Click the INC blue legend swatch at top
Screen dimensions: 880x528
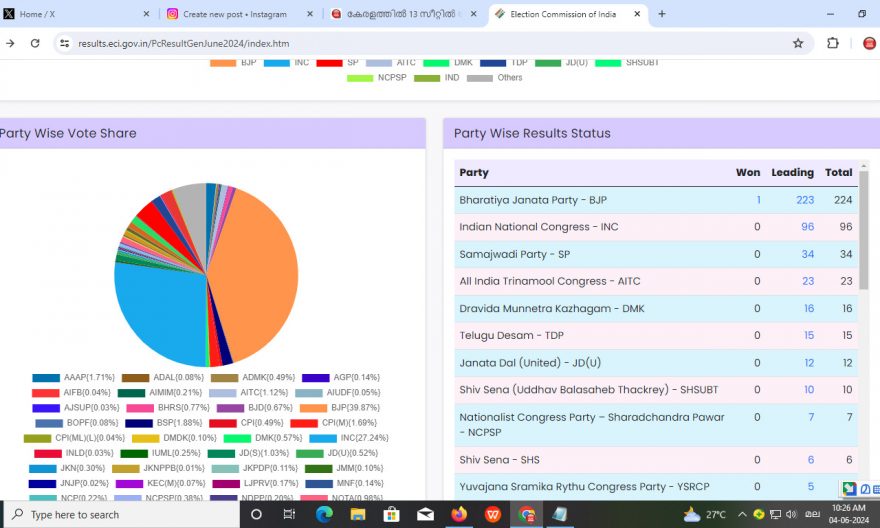point(277,63)
